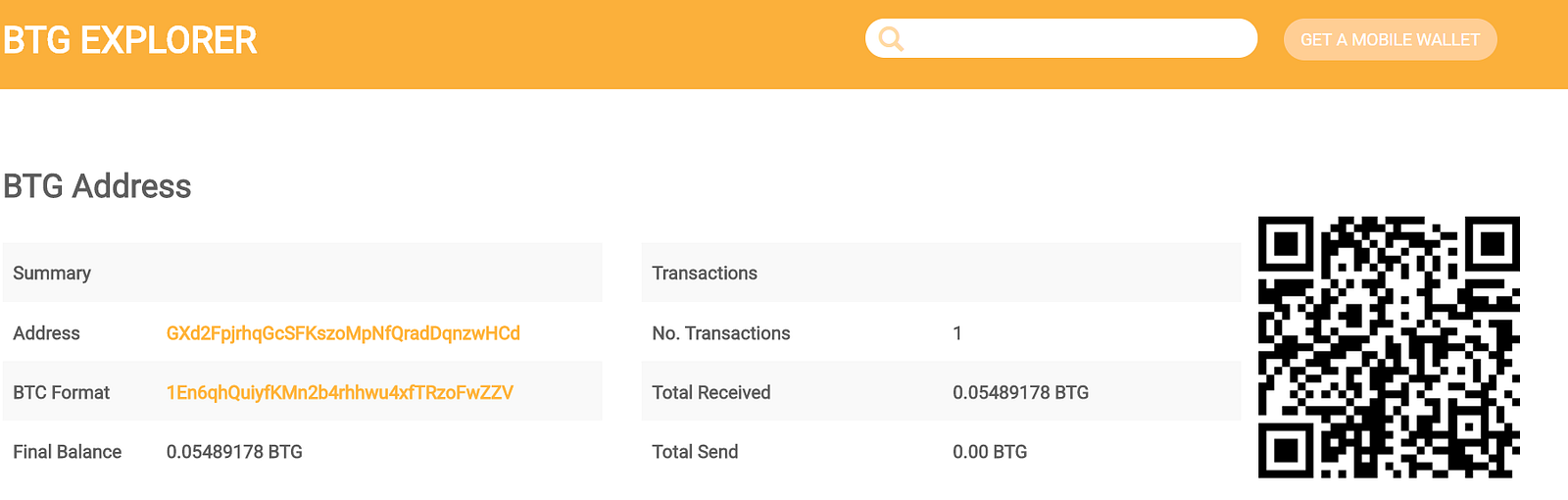Image resolution: width=1568 pixels, height=500 pixels.
Task: Click the Total Send label
Action: point(695,452)
